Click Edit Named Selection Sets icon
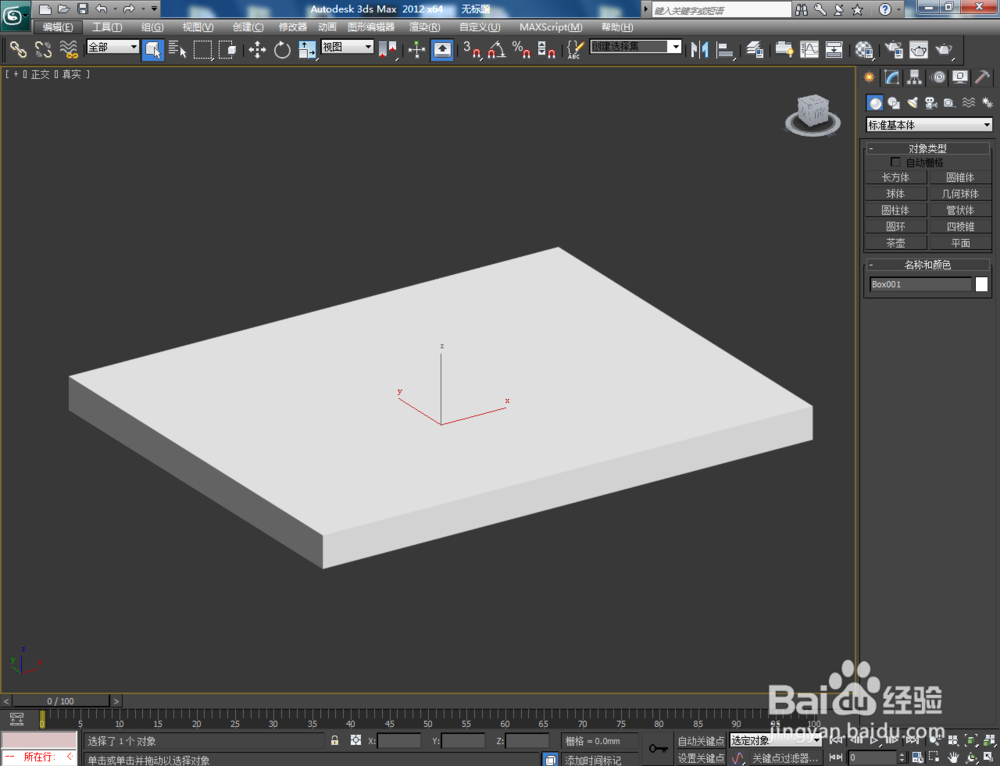This screenshot has height=766, width=1000. pyautogui.click(x=575, y=50)
